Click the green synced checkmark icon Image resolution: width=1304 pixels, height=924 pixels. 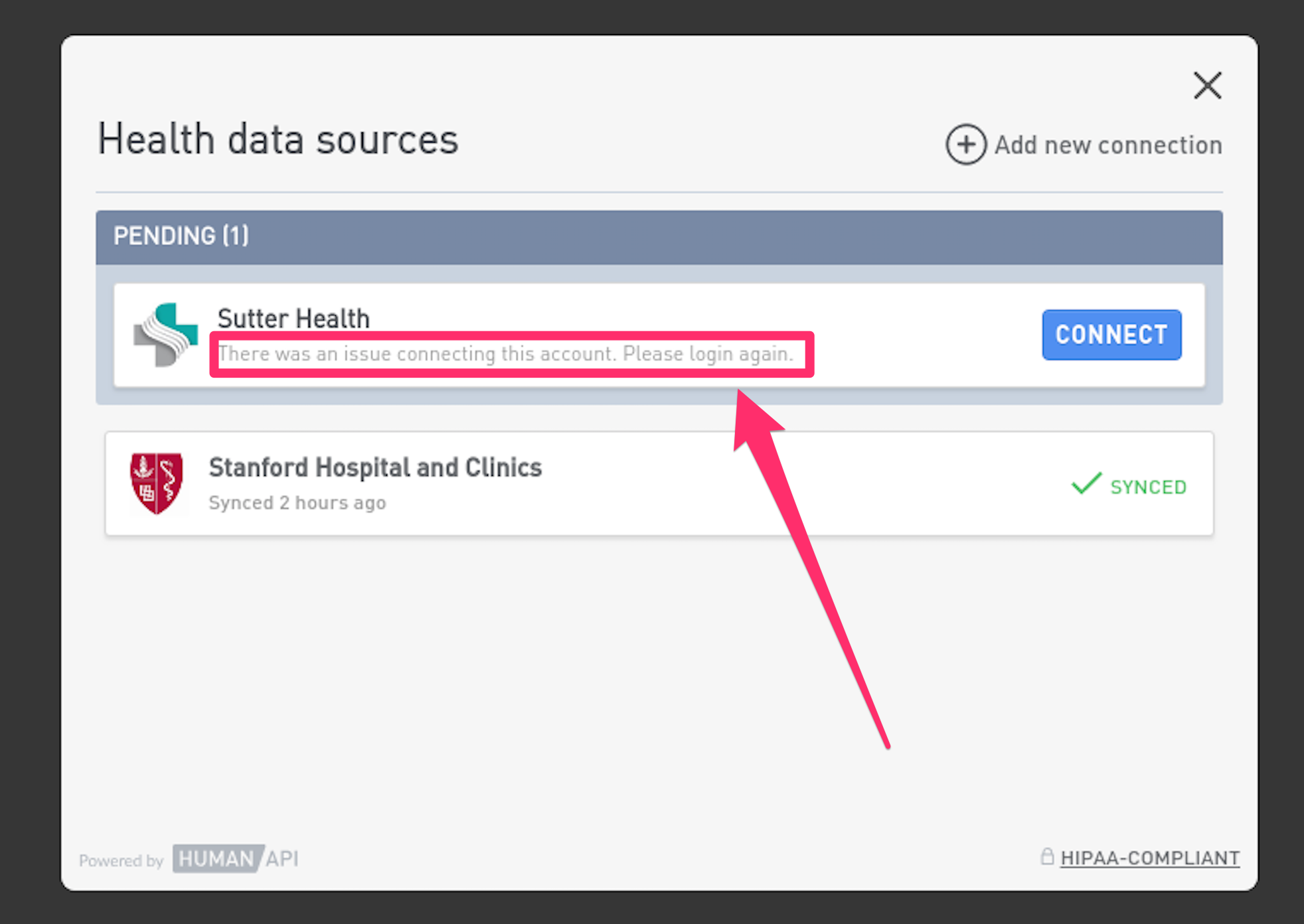1086,483
